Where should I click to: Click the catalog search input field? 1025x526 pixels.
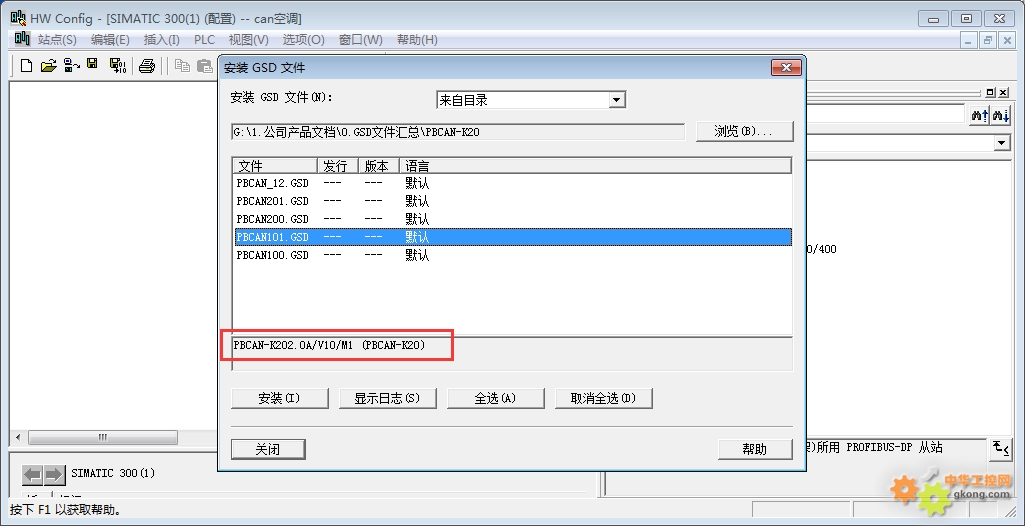tap(887, 115)
